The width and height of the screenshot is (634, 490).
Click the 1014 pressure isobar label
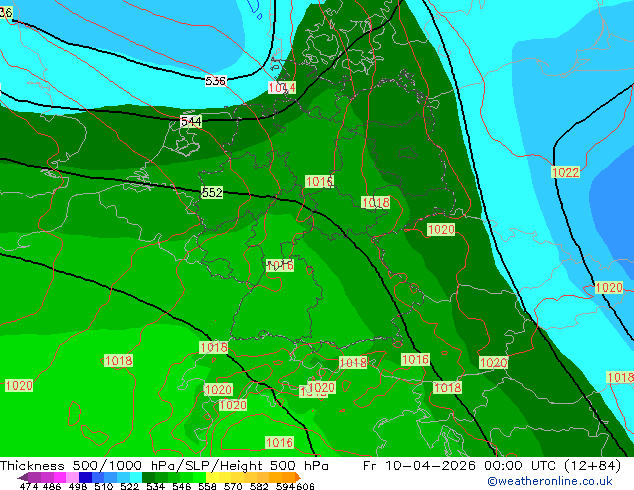pyautogui.click(x=282, y=87)
